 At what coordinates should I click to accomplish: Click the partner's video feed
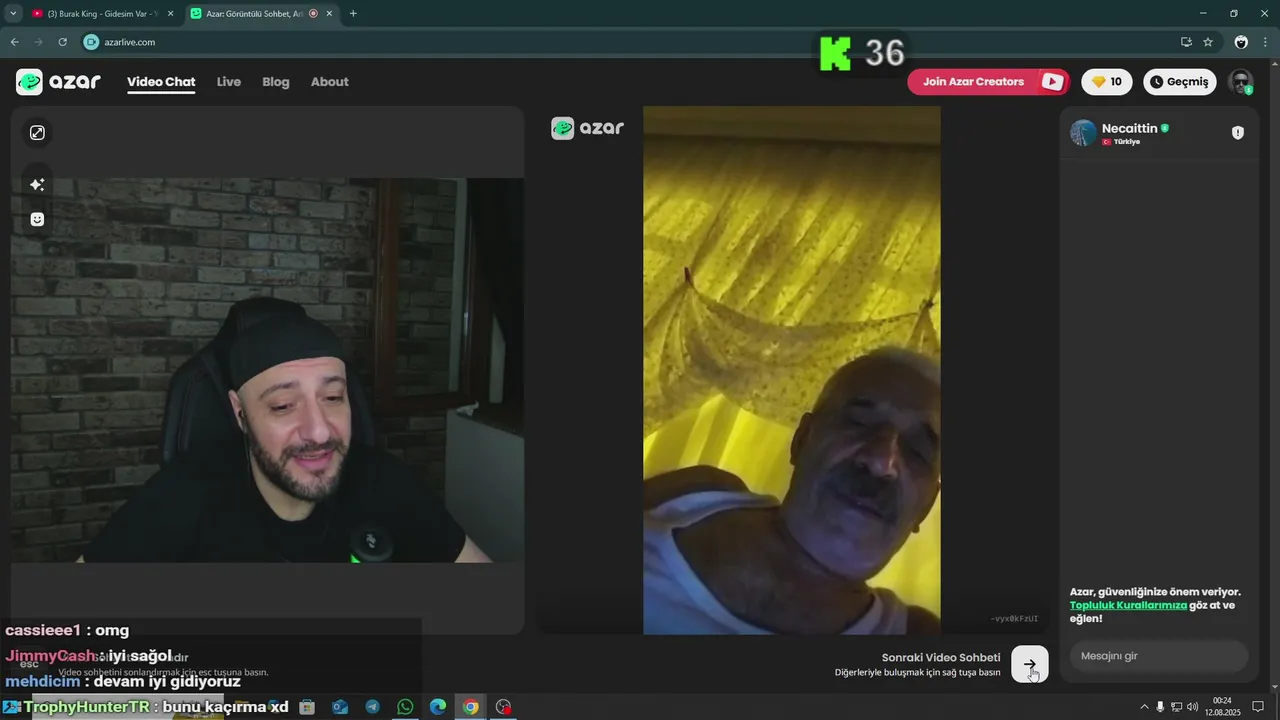pyautogui.click(x=791, y=370)
